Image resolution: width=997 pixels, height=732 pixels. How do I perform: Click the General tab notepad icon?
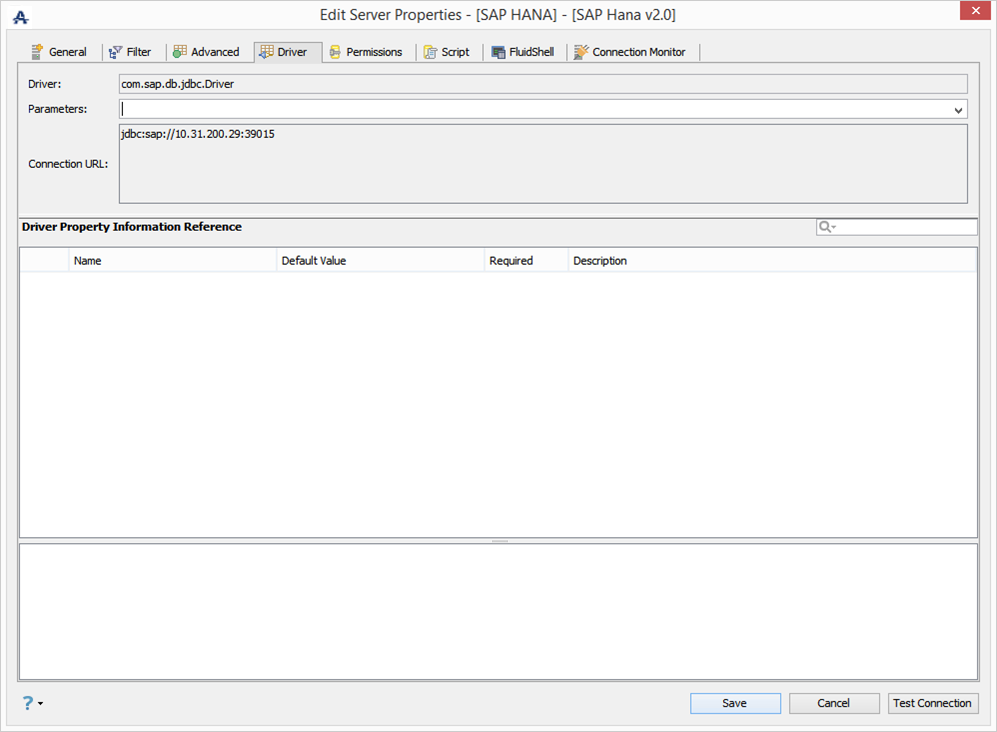pyautogui.click(x=37, y=52)
